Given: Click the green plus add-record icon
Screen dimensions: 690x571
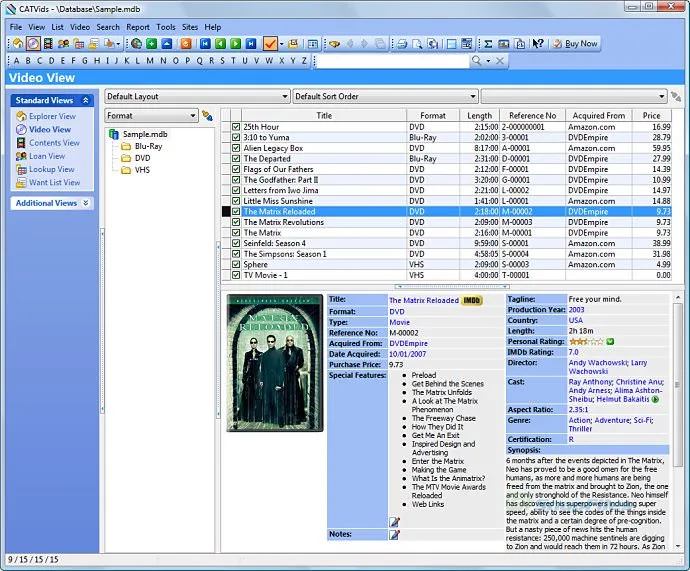Looking at the screenshot, I should coord(151,44).
